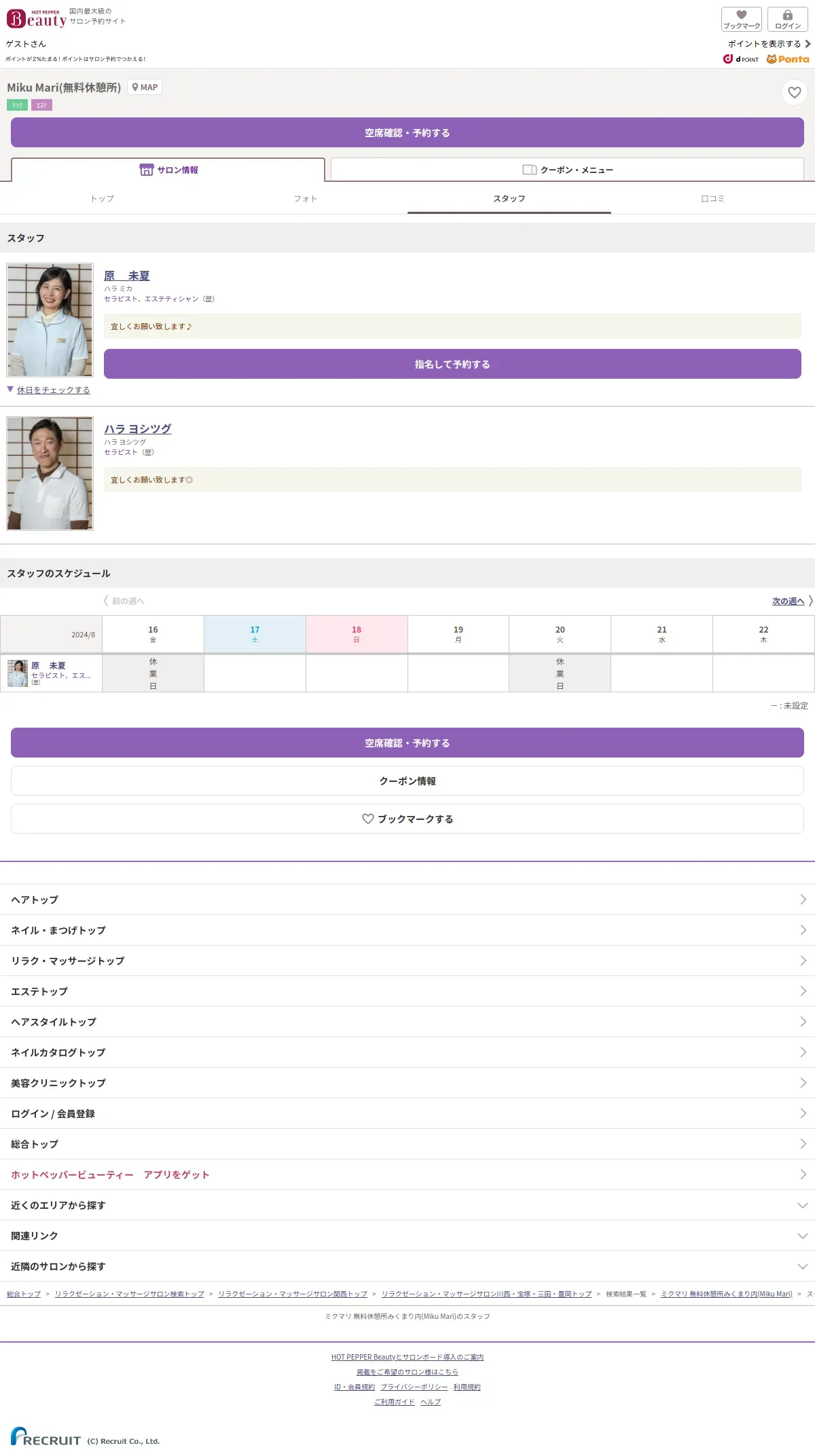Click 原 未夏 name in schedule row

tap(48, 665)
